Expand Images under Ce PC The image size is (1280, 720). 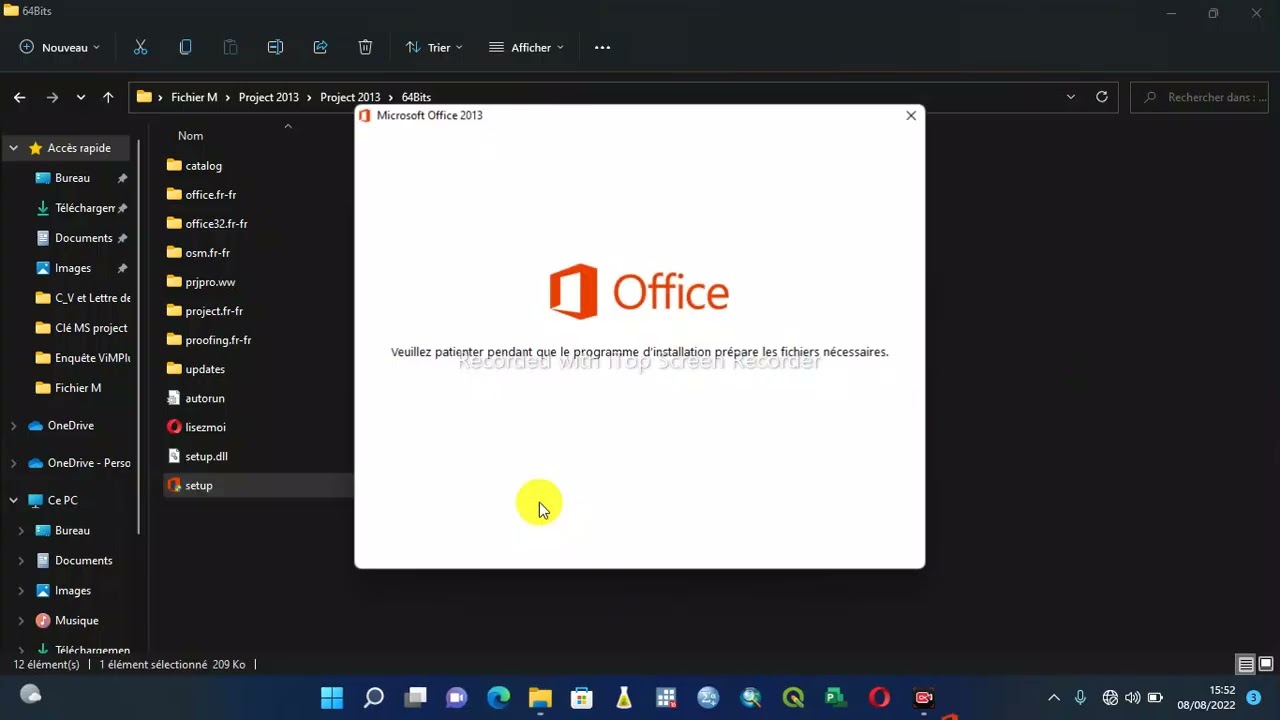(x=22, y=591)
